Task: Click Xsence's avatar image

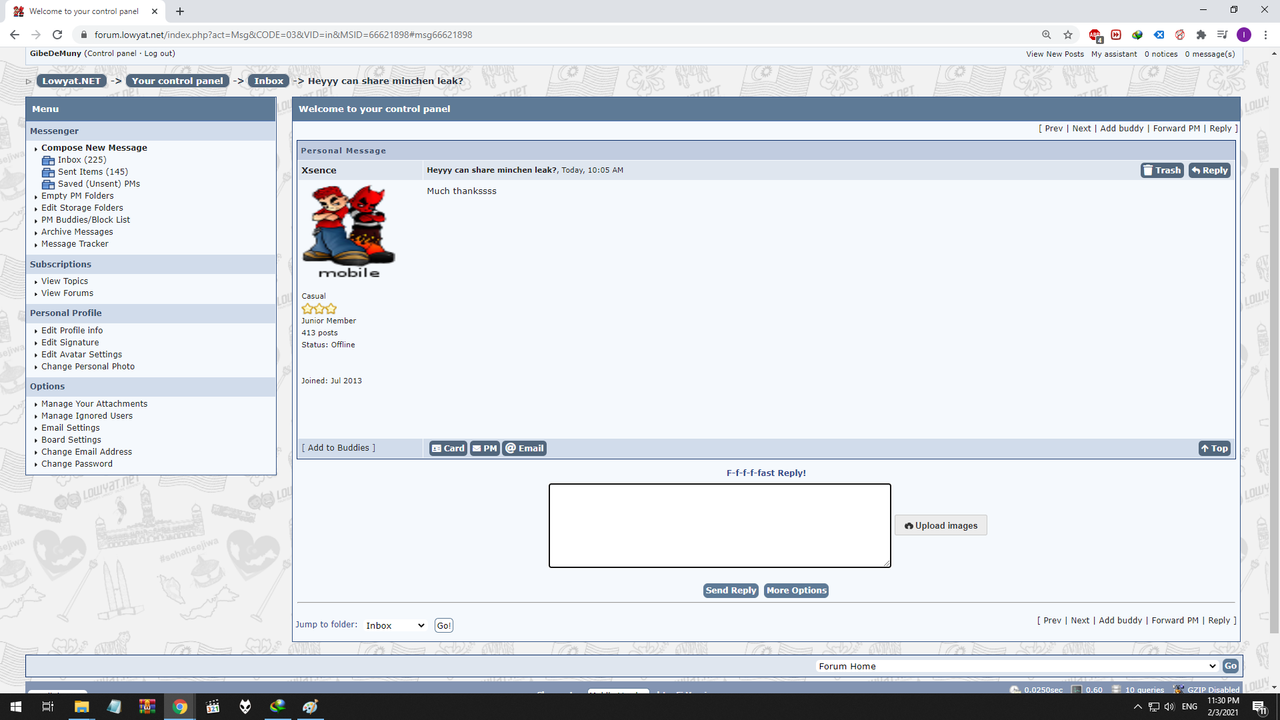Action: (349, 232)
